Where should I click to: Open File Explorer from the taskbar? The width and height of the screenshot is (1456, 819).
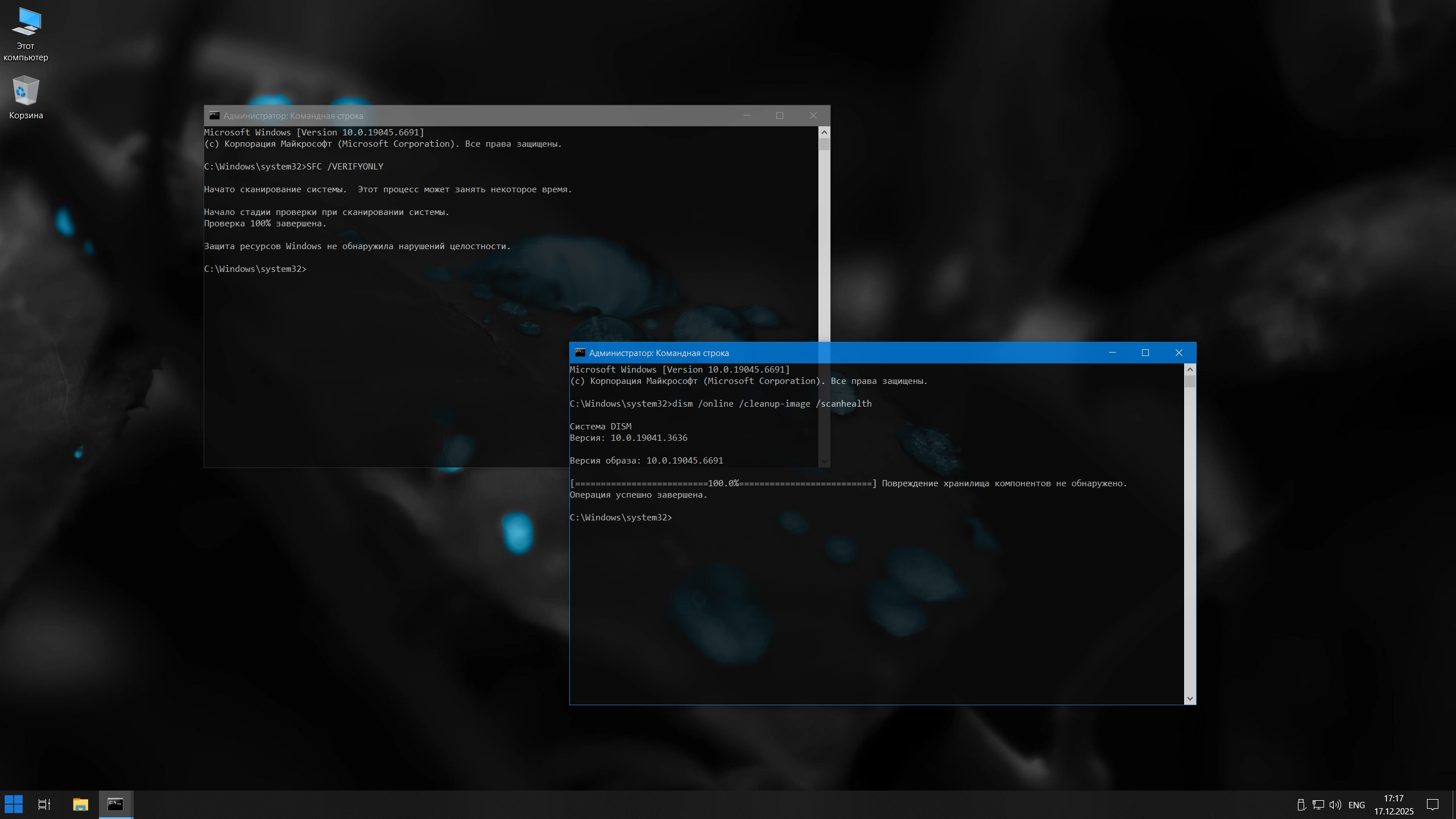(80, 804)
